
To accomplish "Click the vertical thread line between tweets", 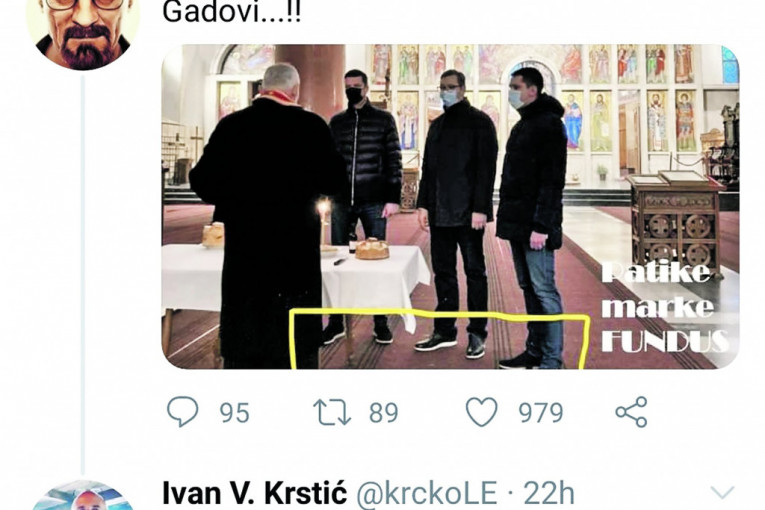I will tap(83, 275).
